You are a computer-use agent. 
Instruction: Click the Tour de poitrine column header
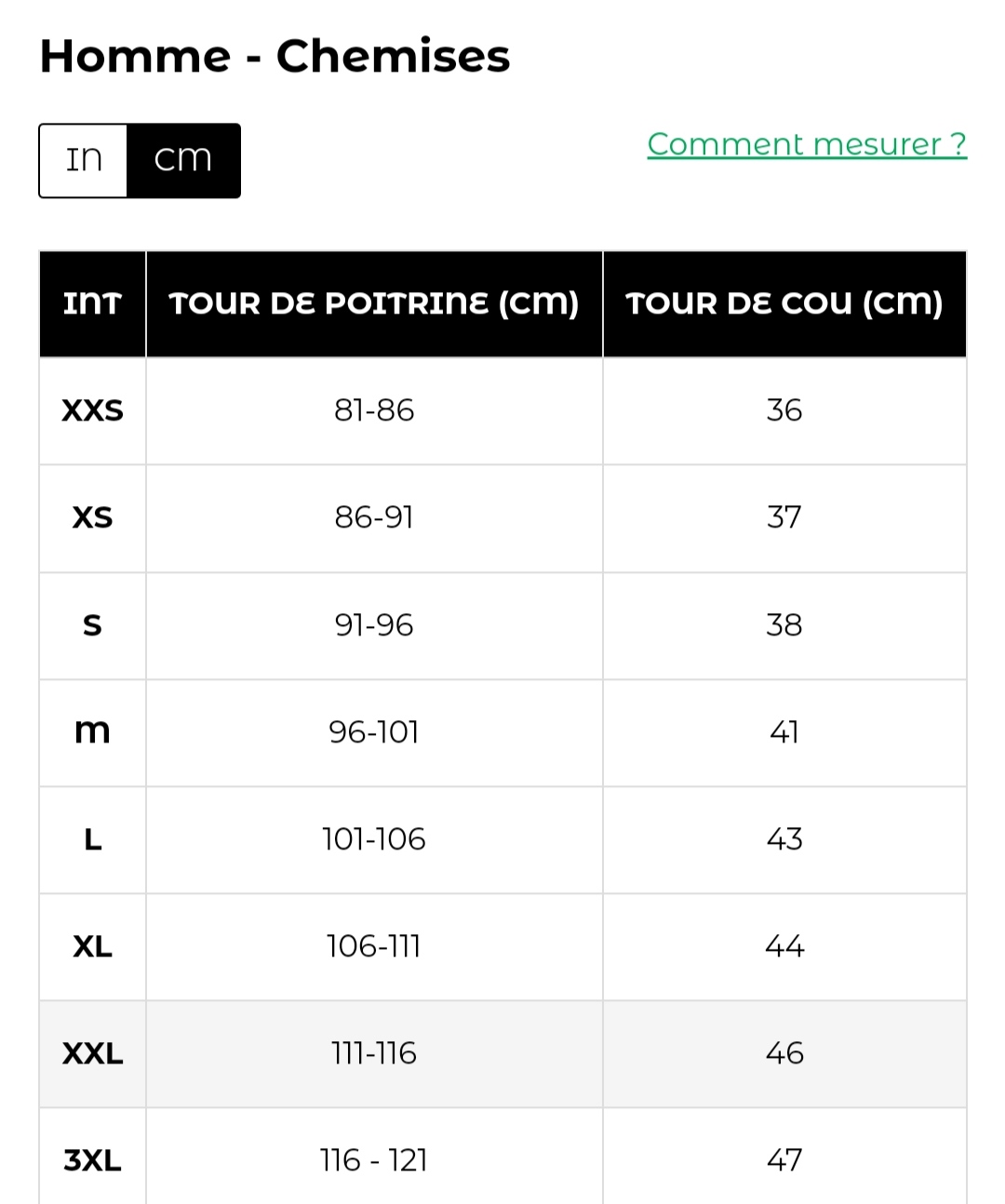tap(374, 304)
